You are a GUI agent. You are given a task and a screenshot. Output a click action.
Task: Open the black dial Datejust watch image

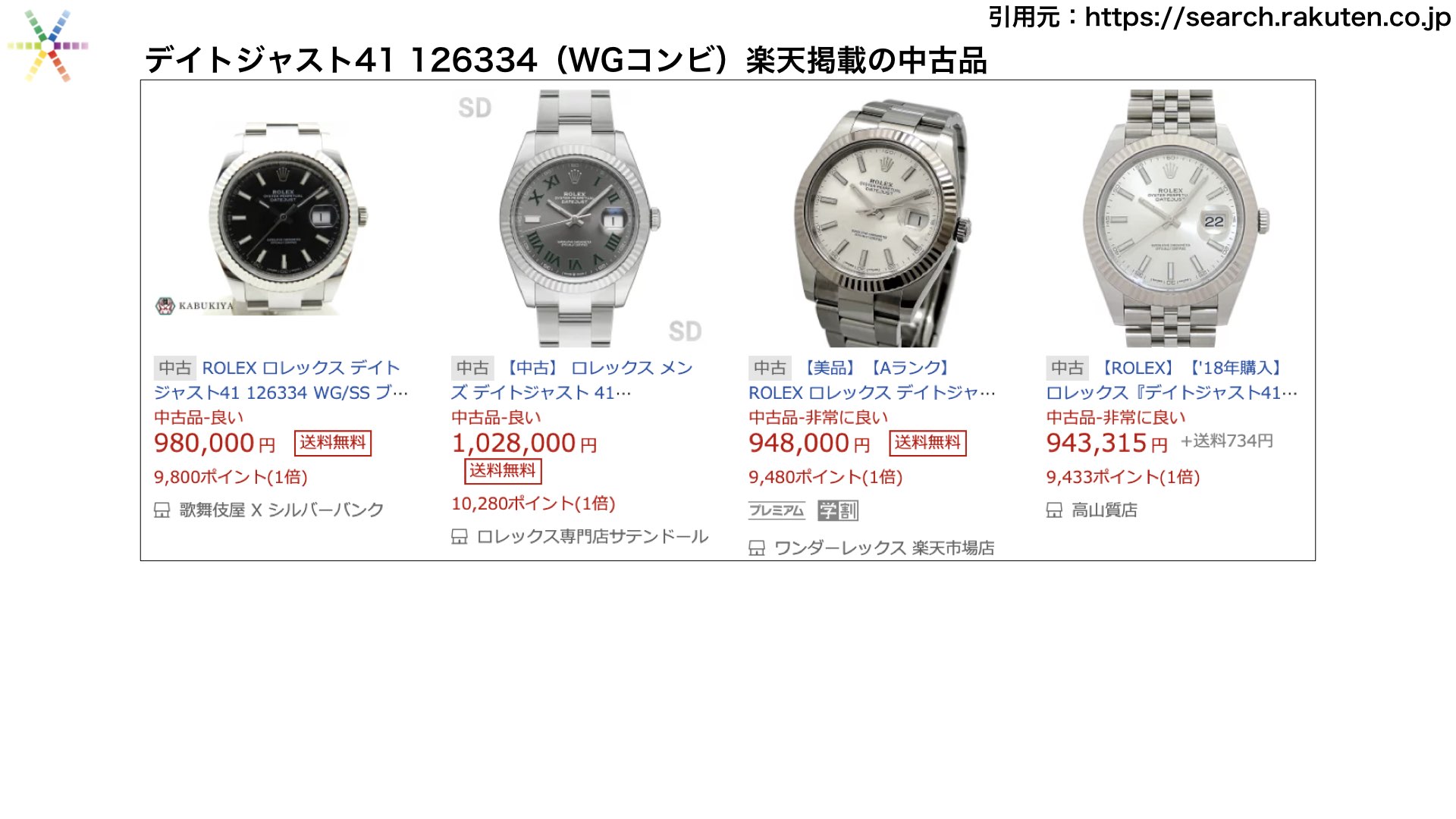282,218
